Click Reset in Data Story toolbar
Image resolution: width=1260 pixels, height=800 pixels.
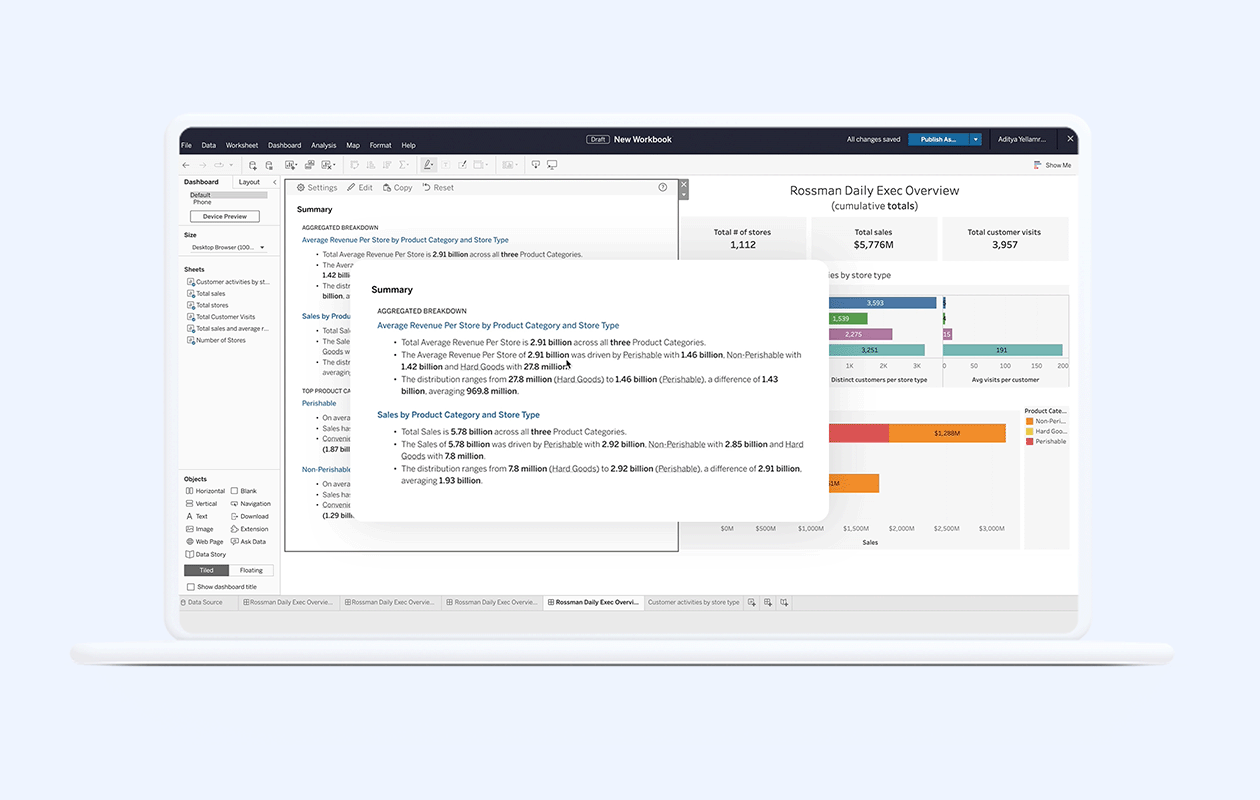tap(438, 188)
